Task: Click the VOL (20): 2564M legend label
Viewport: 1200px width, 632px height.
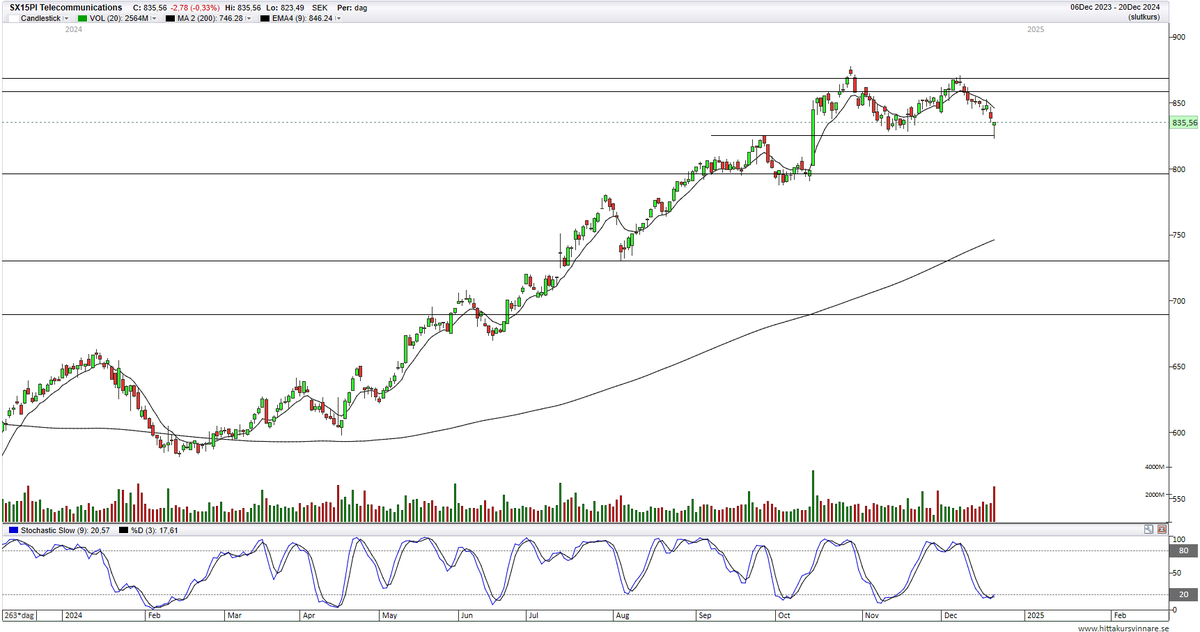Action: pyautogui.click(x=119, y=18)
